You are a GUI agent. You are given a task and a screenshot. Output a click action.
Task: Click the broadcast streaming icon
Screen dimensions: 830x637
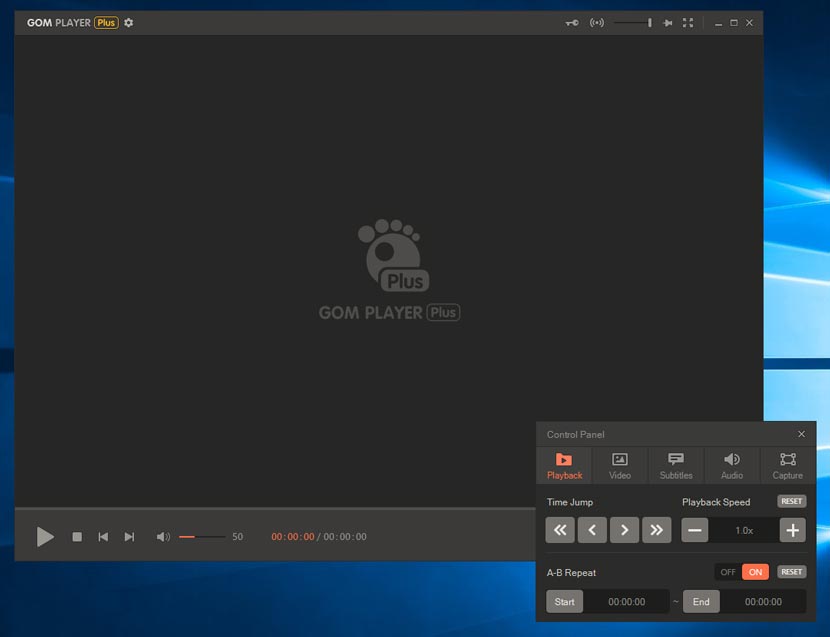coord(597,22)
